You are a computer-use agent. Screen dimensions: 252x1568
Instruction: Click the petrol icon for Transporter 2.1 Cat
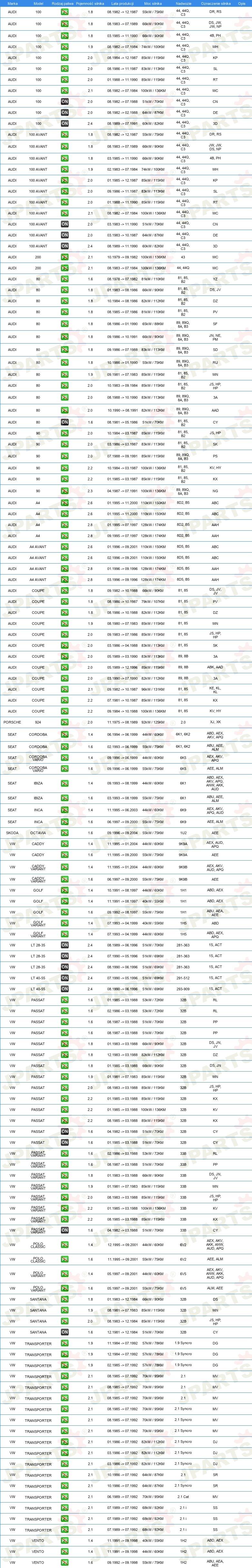[64, 1496]
